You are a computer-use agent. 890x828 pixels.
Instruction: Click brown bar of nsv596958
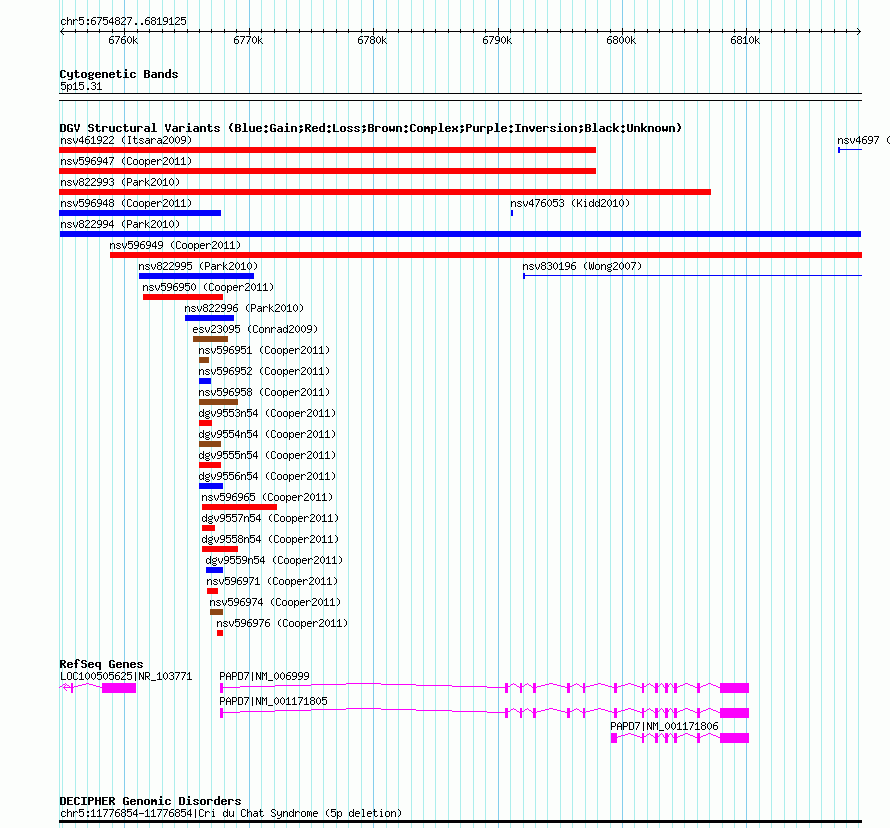[219, 402]
